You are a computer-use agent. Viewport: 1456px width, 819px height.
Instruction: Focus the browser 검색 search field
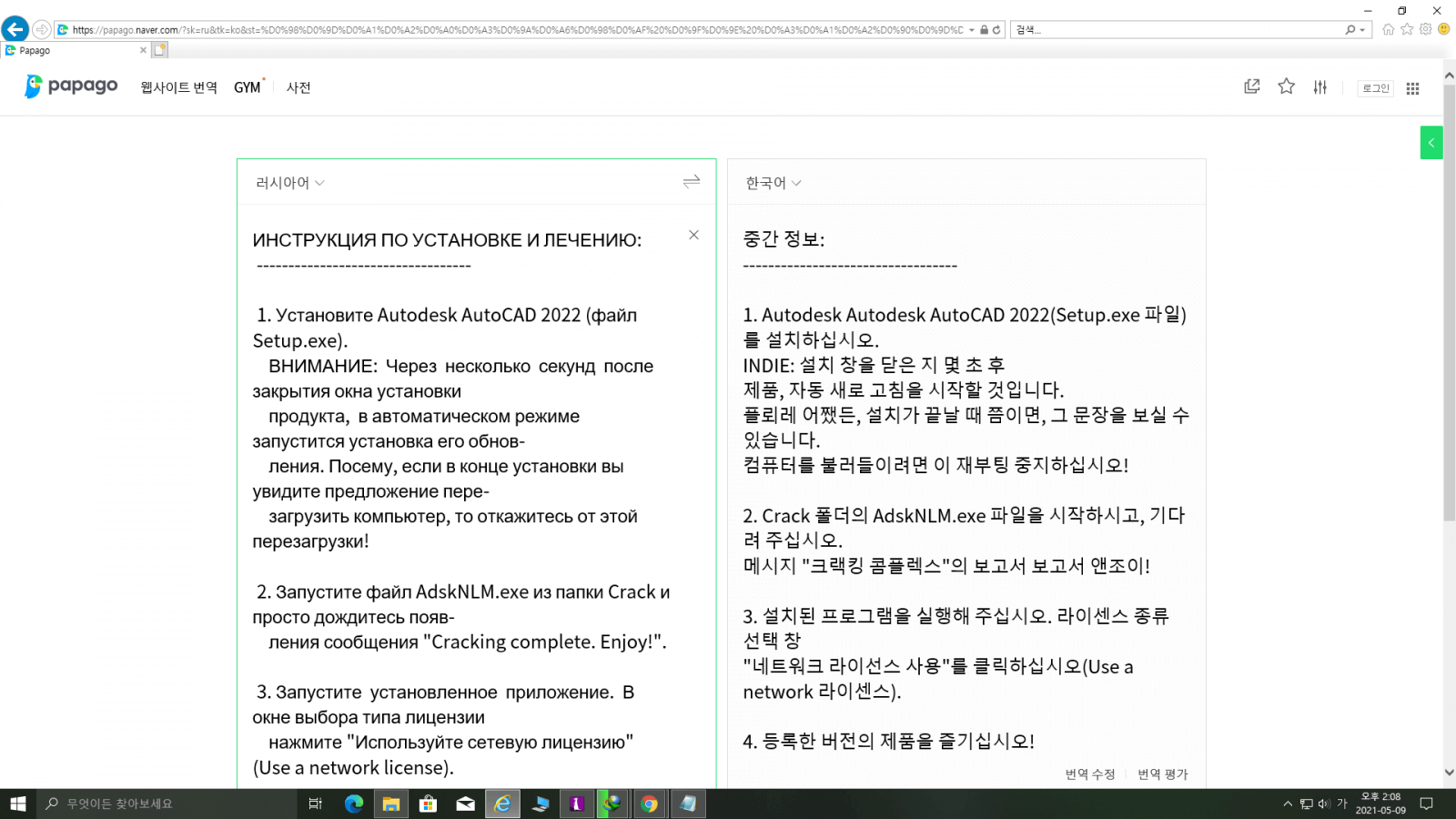pyautogui.click(x=1178, y=30)
